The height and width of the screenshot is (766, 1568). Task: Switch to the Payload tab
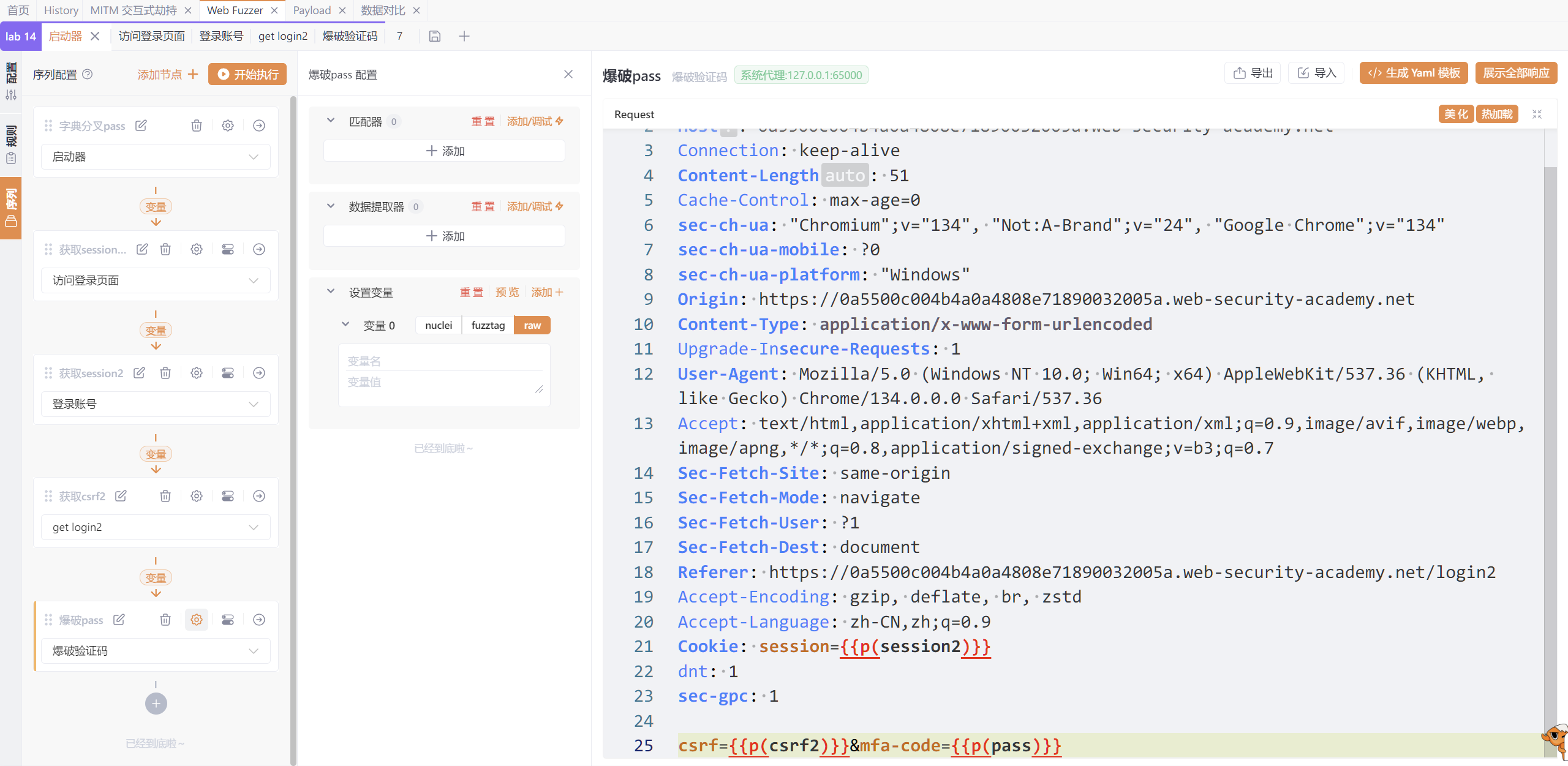pyautogui.click(x=311, y=10)
